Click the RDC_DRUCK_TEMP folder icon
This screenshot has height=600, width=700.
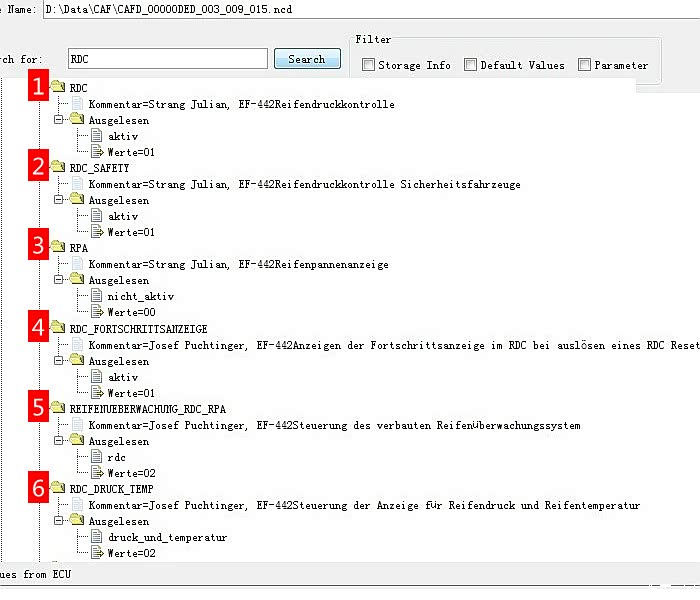point(58,489)
